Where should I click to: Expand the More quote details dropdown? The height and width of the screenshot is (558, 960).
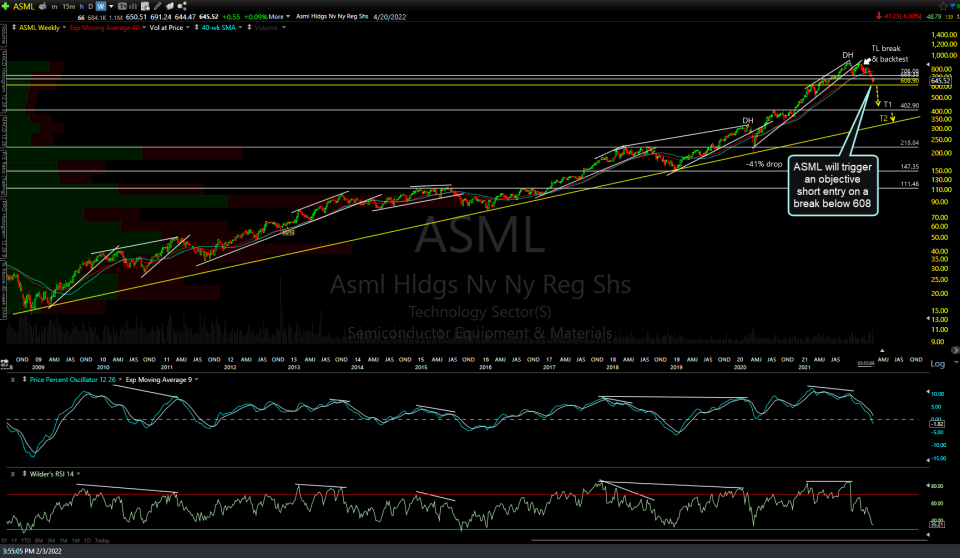(x=279, y=17)
